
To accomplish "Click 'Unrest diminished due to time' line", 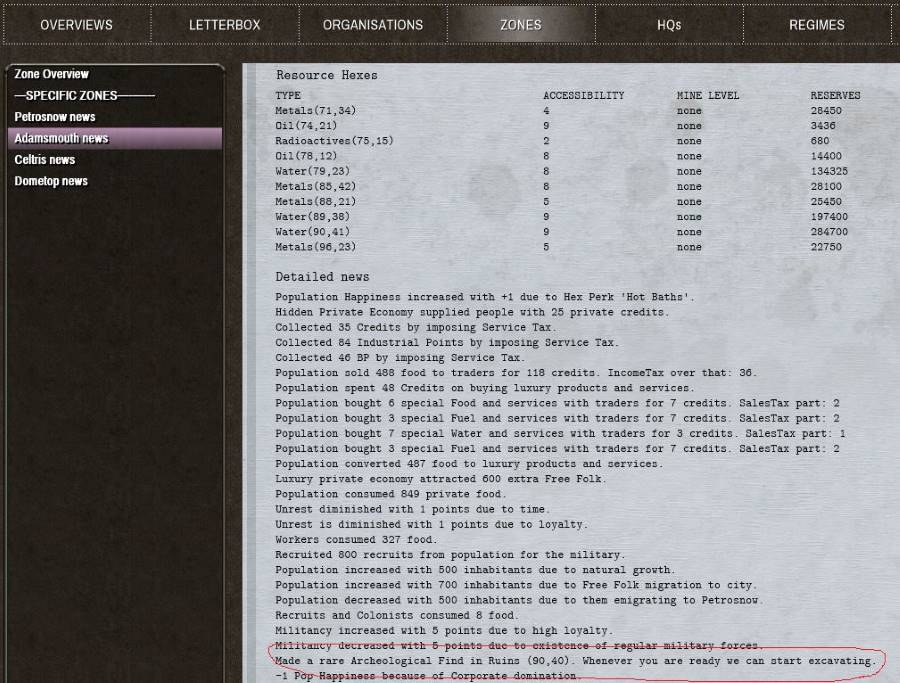I will (412, 509).
